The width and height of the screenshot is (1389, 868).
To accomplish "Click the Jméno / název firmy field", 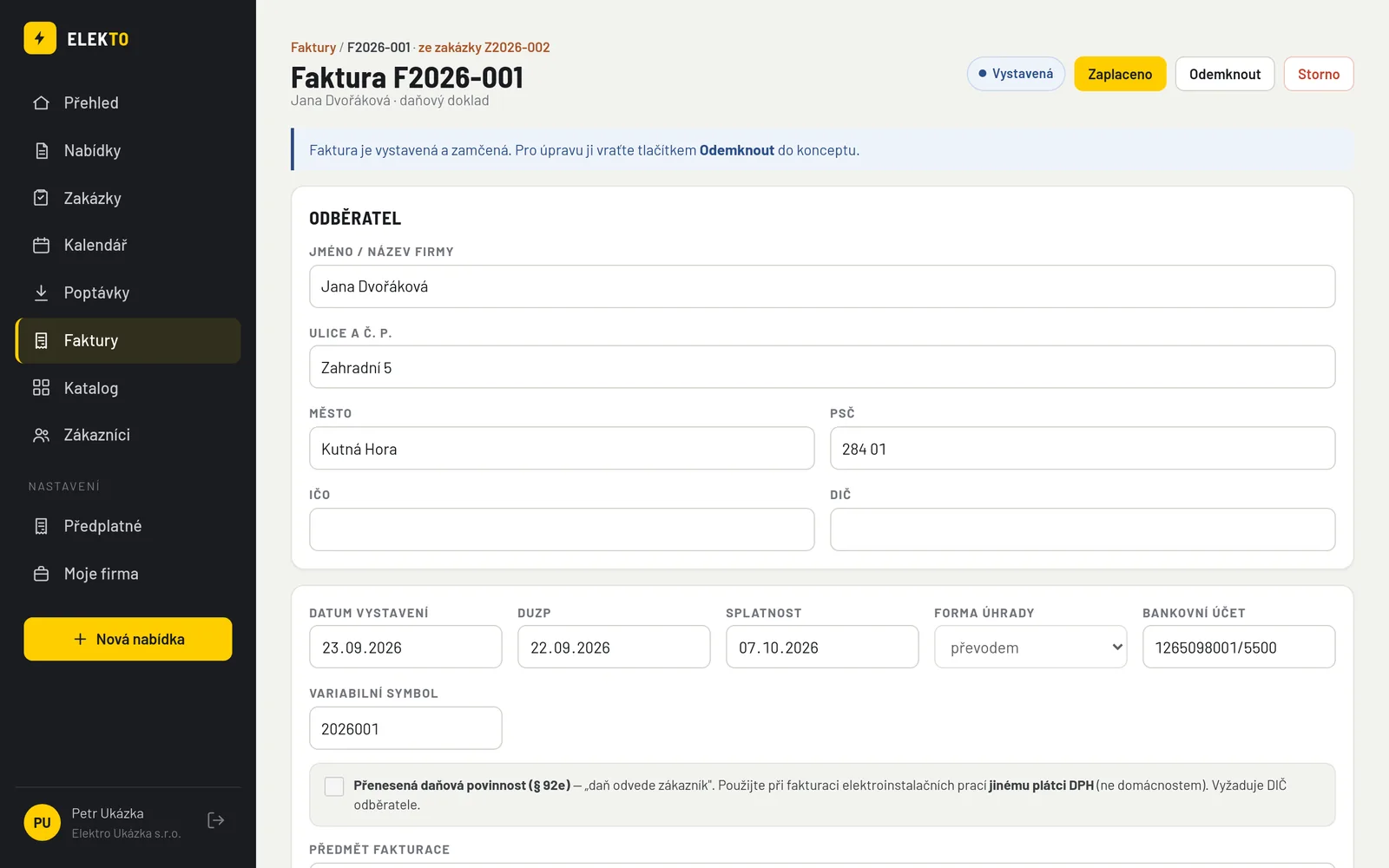I will click(822, 286).
